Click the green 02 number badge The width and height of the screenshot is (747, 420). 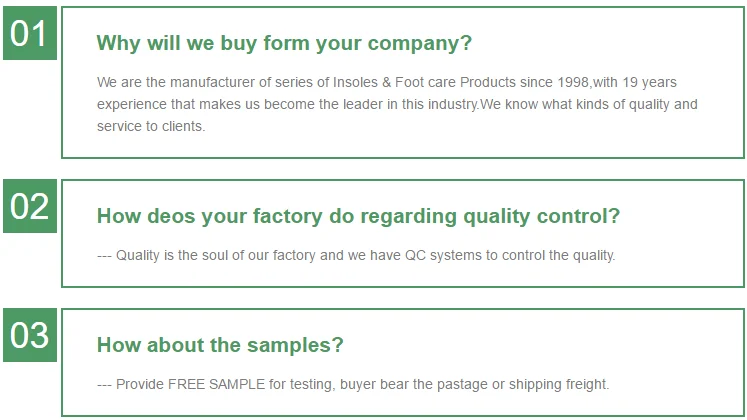tap(30, 206)
